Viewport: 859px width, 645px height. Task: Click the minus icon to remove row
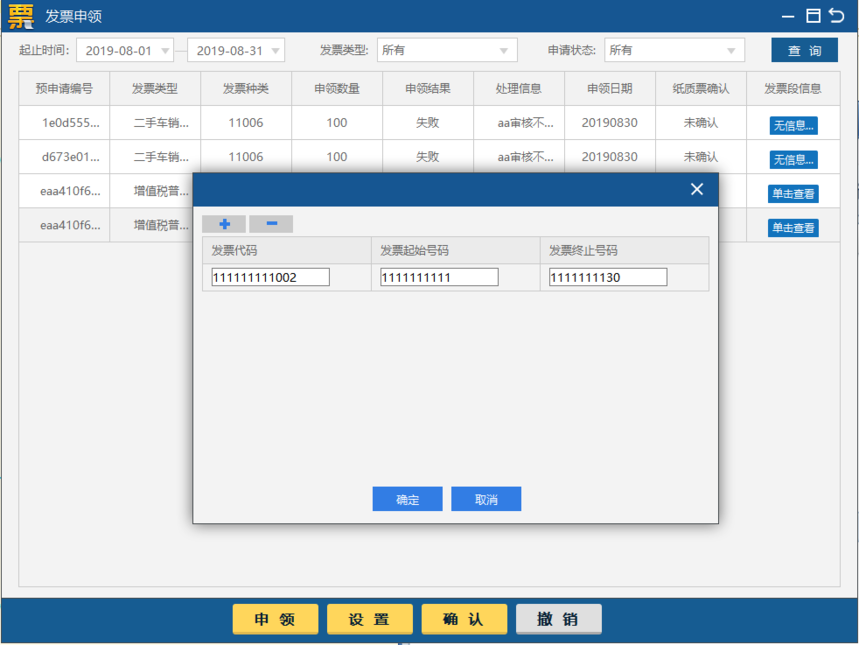coord(271,224)
